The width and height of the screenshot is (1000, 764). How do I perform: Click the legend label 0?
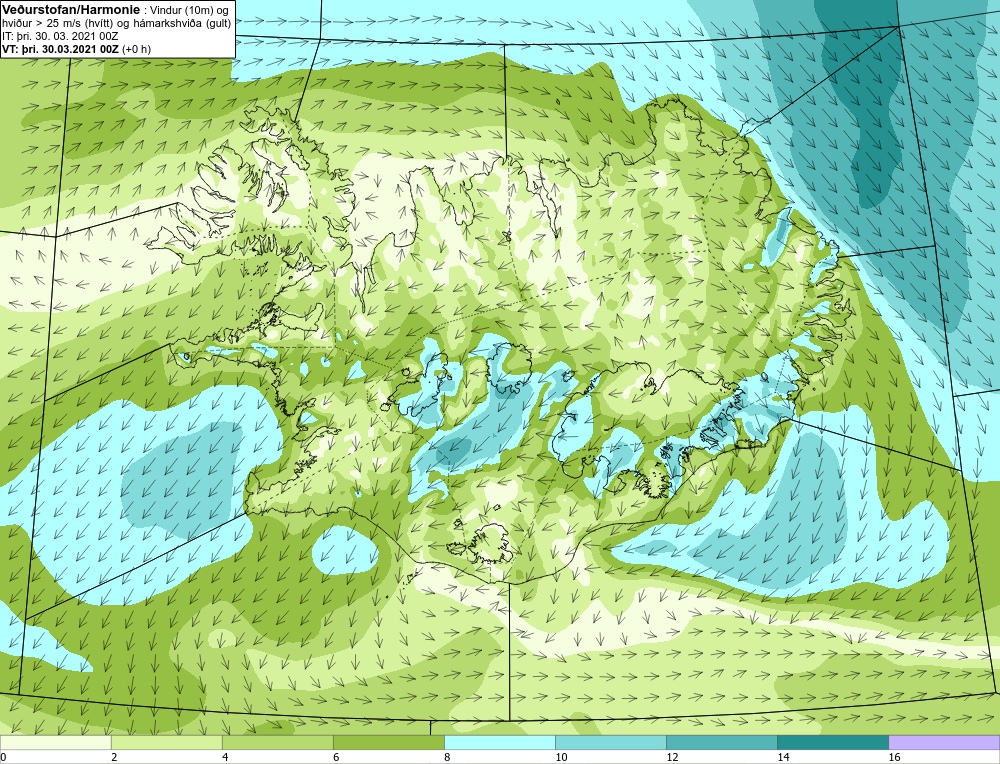click(3, 757)
